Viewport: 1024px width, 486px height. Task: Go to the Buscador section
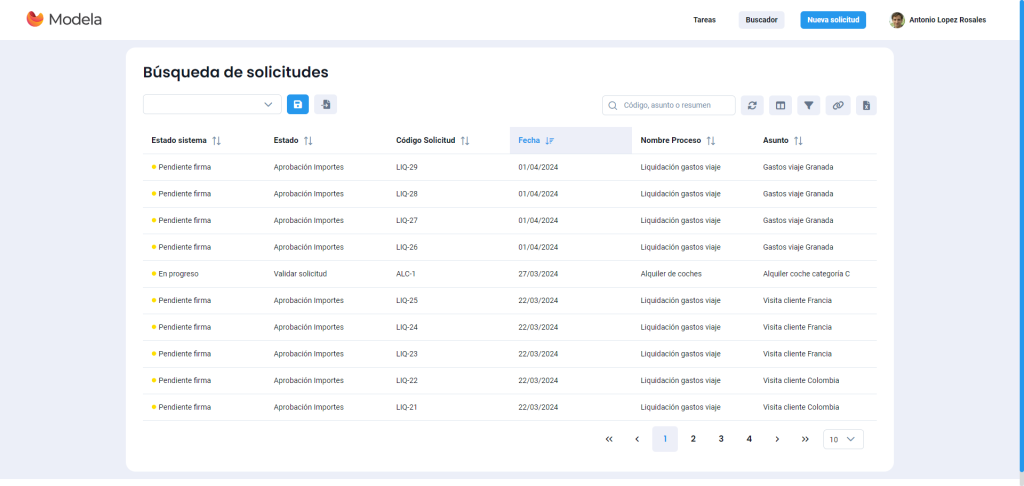click(761, 20)
